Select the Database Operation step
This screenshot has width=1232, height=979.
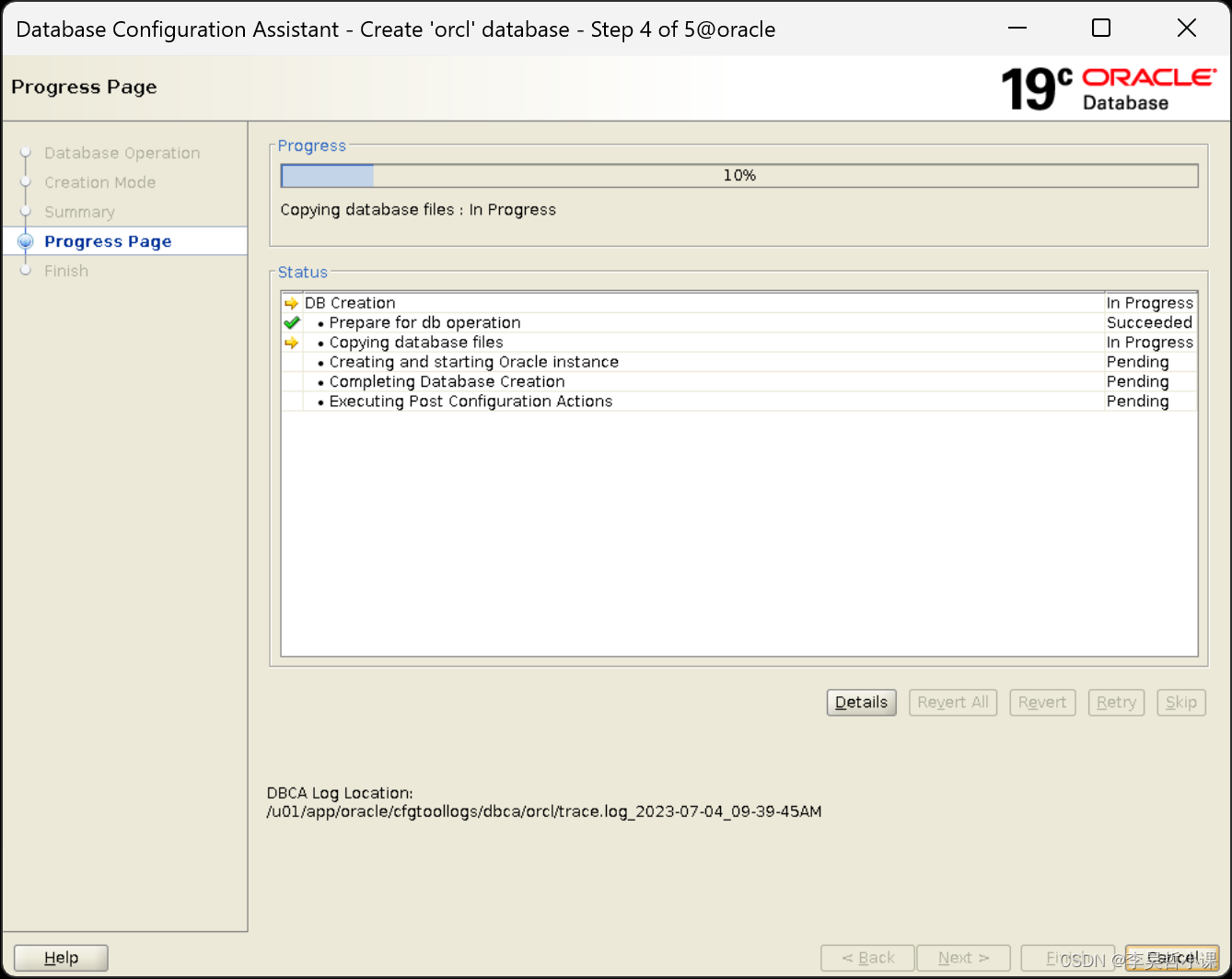122,153
